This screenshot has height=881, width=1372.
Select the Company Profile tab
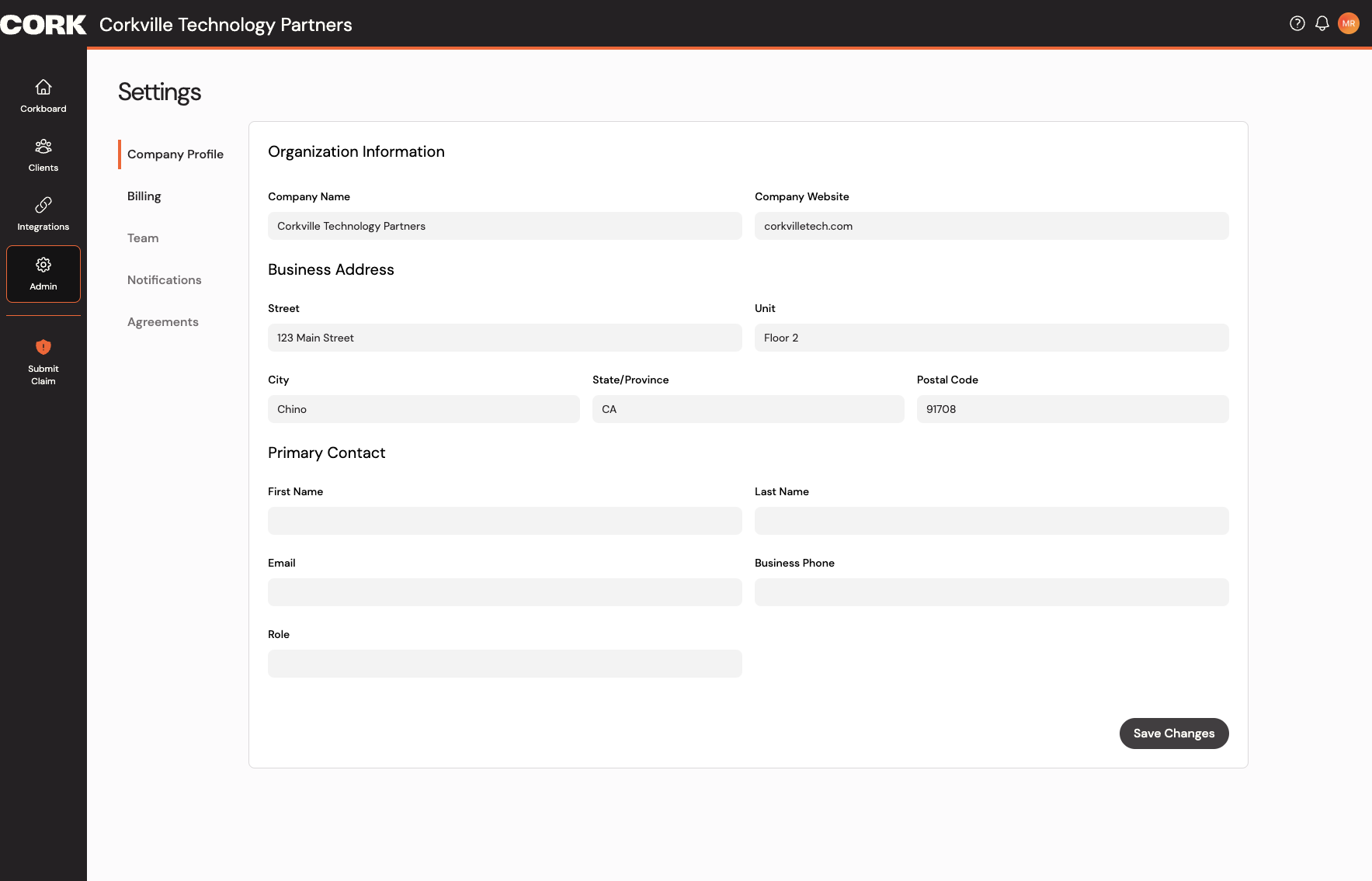tap(175, 154)
